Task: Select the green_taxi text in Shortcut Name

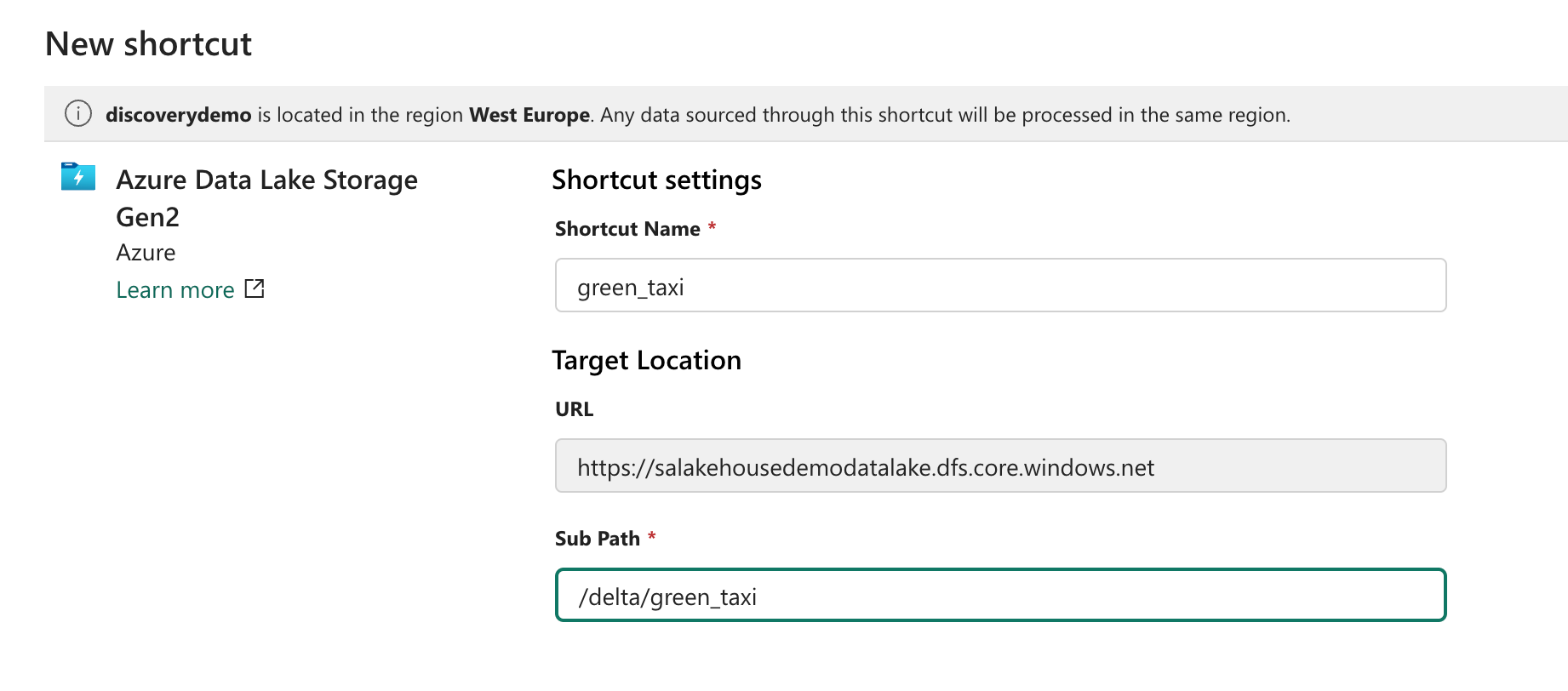Action: point(630,287)
